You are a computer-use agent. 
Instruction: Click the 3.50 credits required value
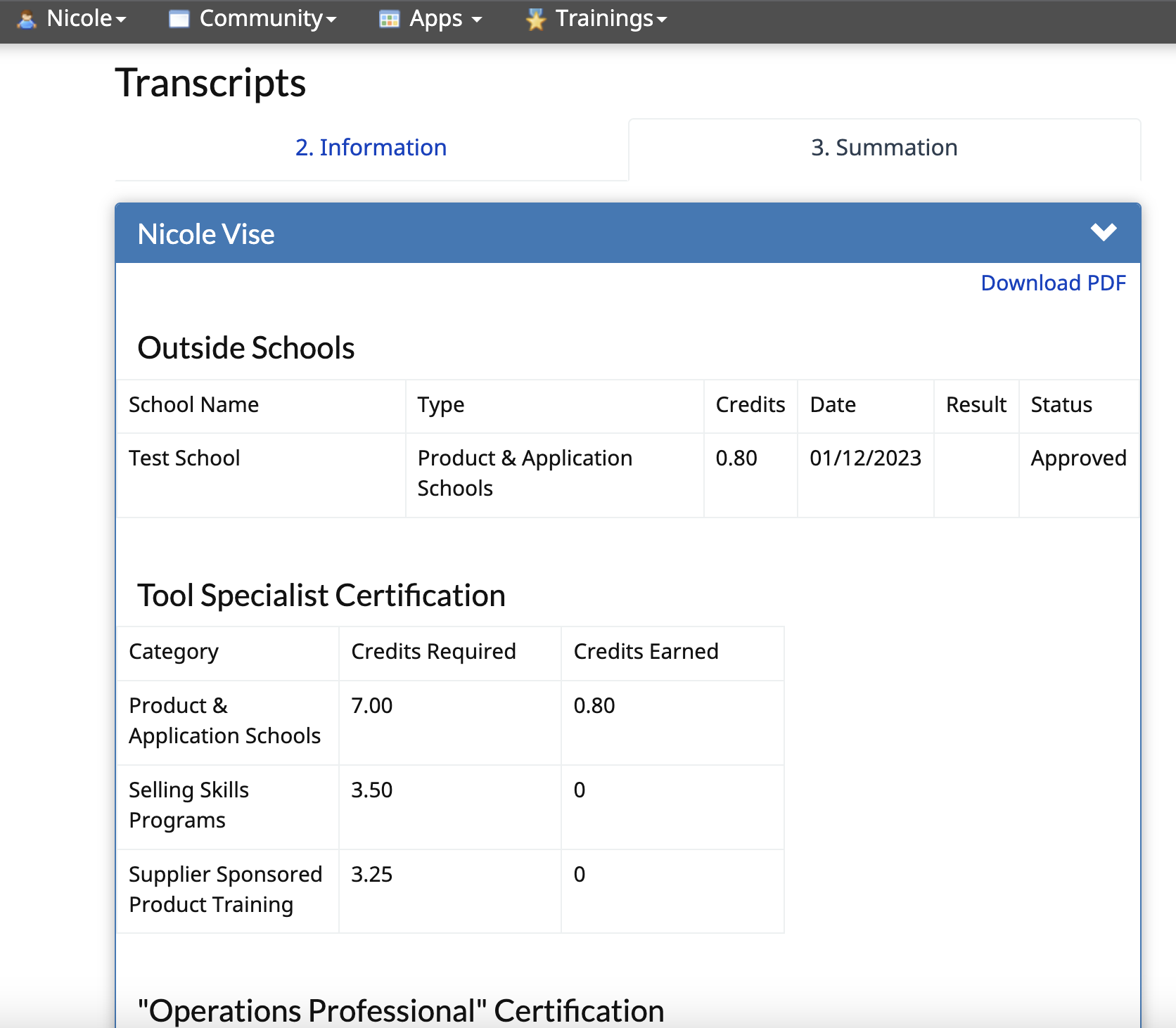tap(371, 790)
